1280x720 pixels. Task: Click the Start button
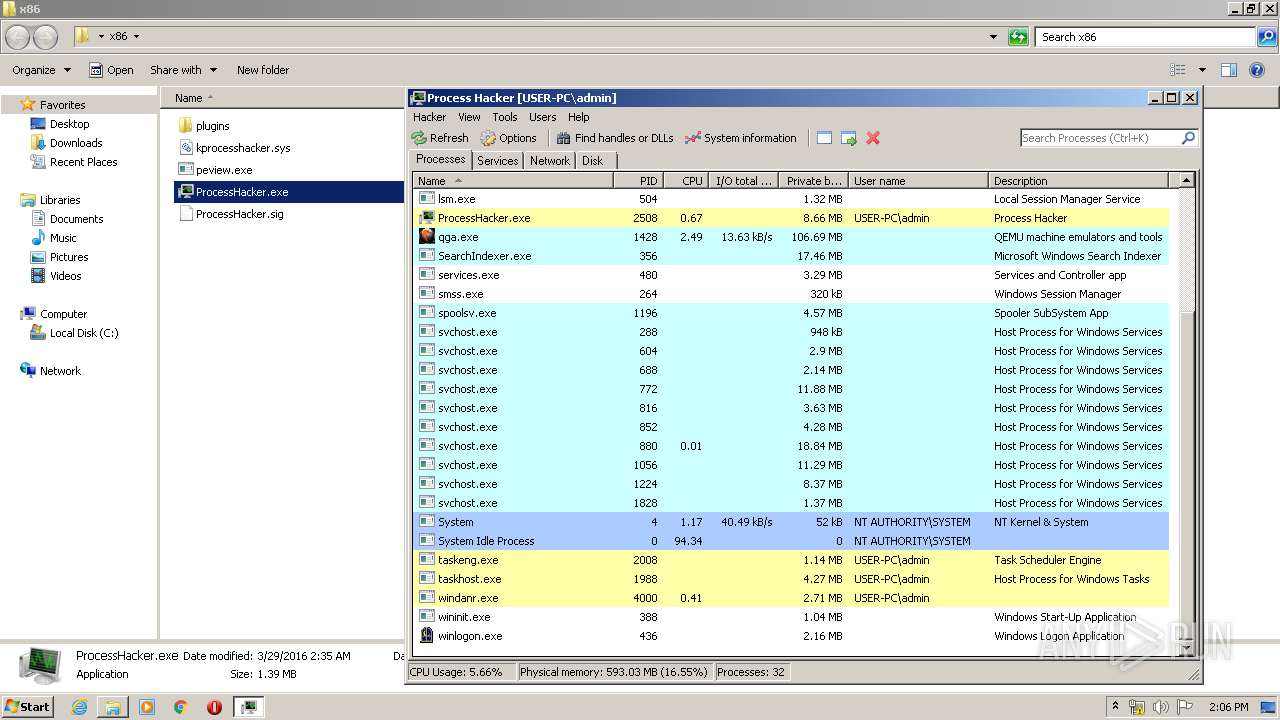coord(27,706)
